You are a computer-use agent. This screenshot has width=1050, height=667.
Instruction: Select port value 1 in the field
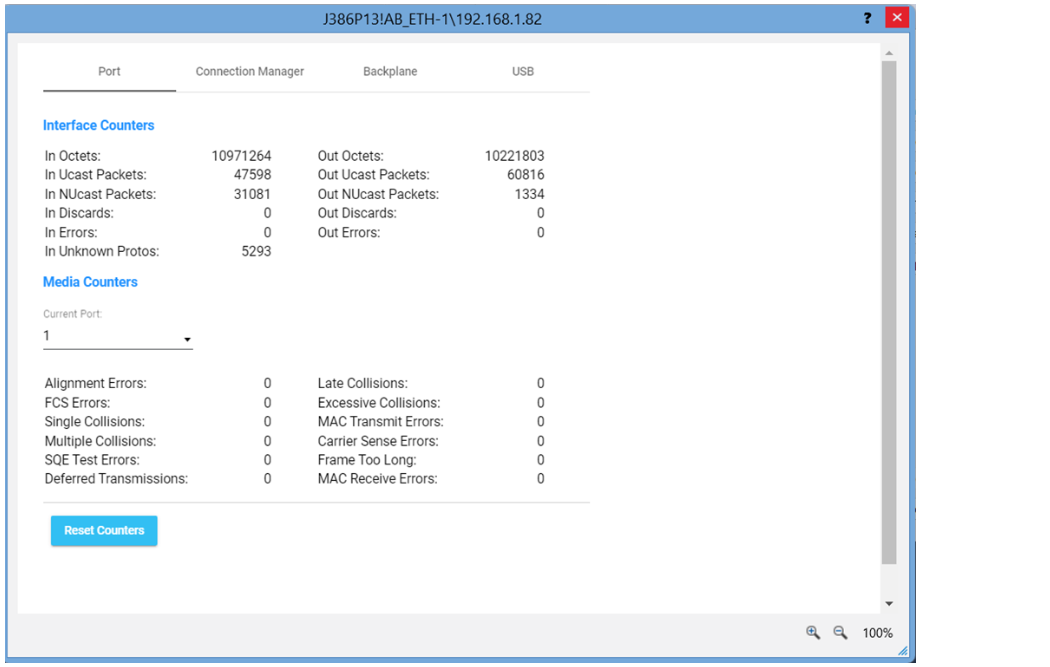coord(45,335)
